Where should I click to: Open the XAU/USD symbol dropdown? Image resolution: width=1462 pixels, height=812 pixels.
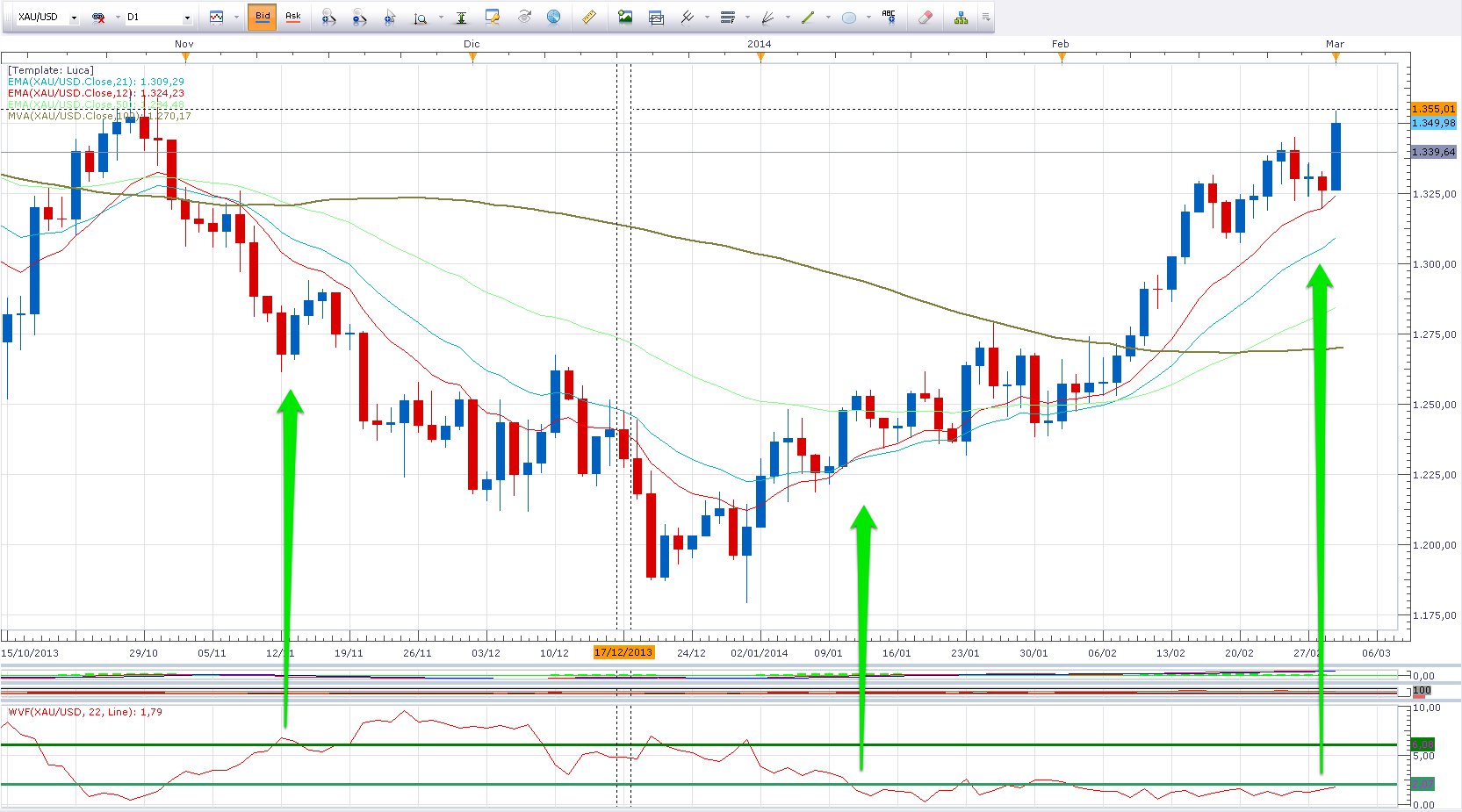pos(74,18)
